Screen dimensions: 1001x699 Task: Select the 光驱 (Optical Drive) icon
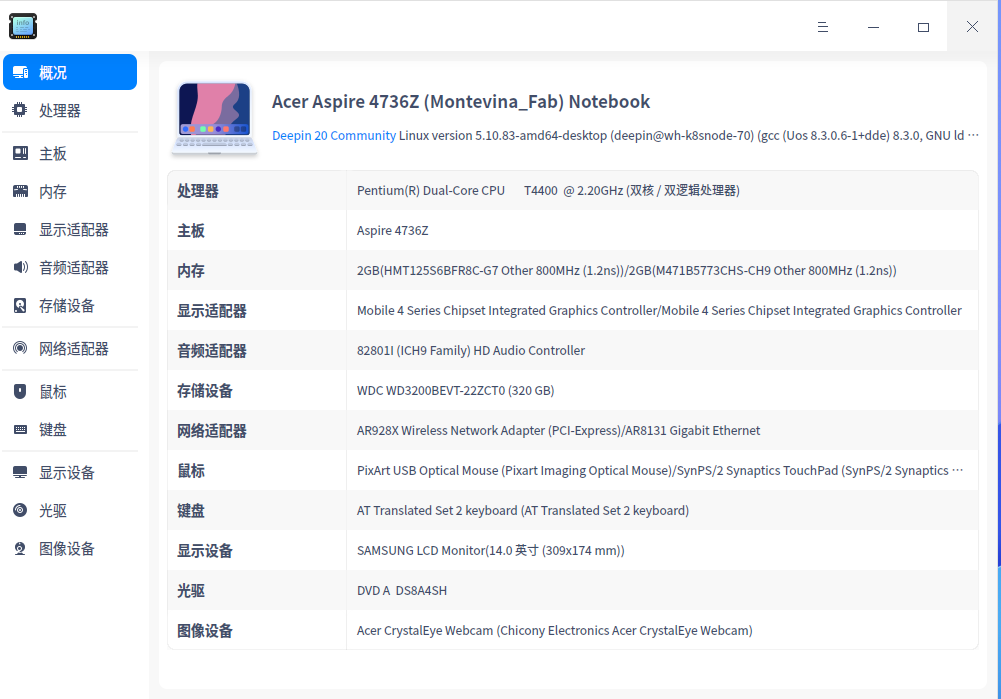18,510
